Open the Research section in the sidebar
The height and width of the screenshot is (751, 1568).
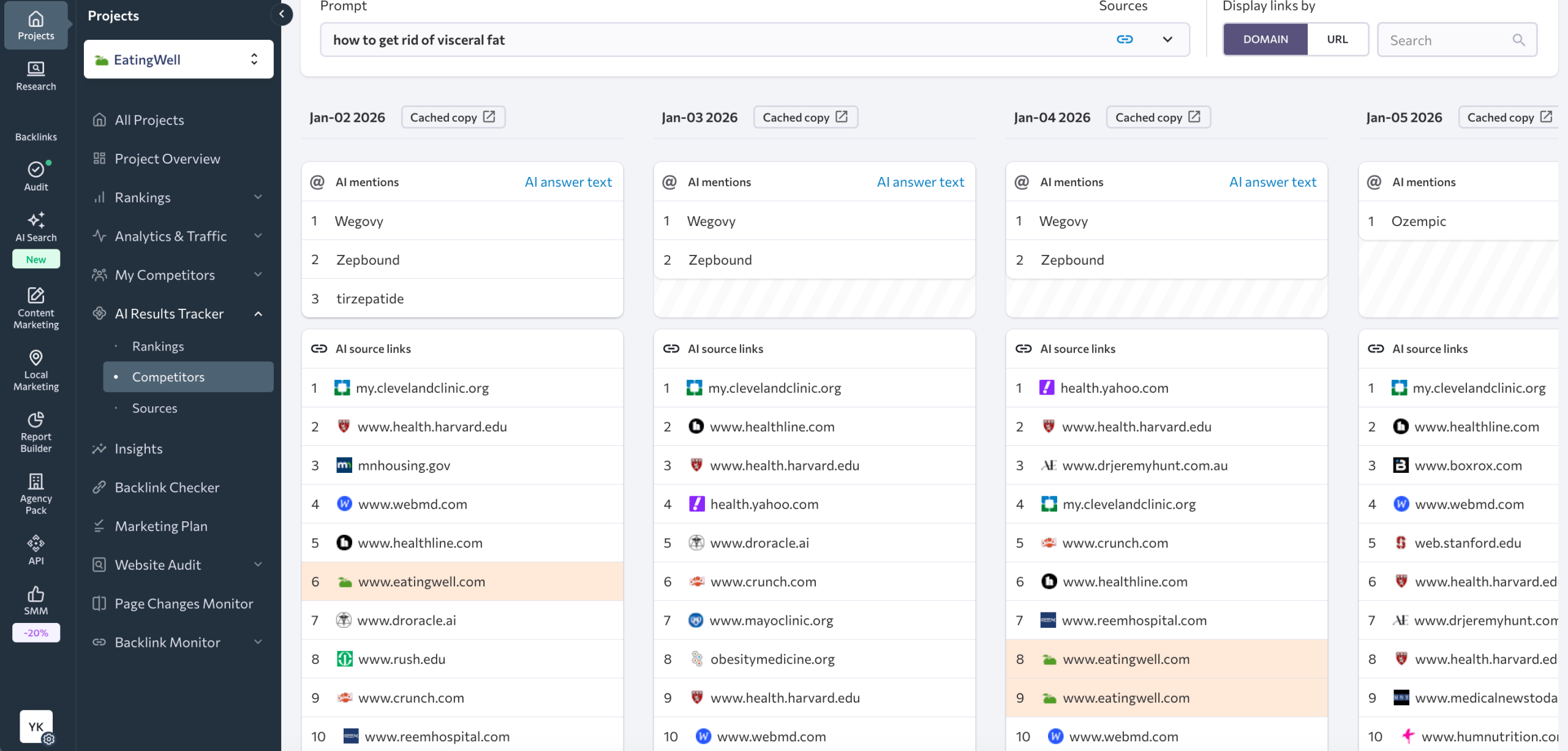(x=36, y=75)
